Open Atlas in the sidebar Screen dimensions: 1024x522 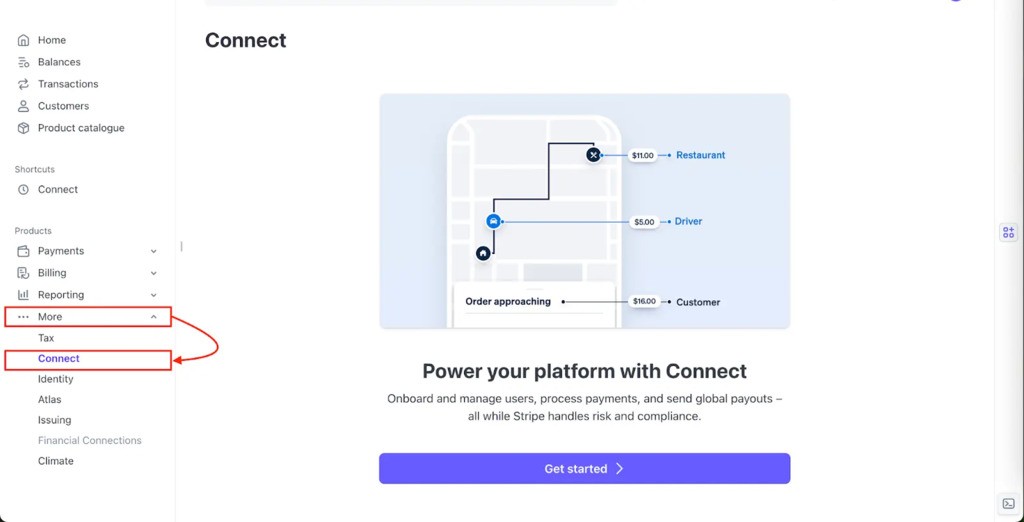click(50, 399)
